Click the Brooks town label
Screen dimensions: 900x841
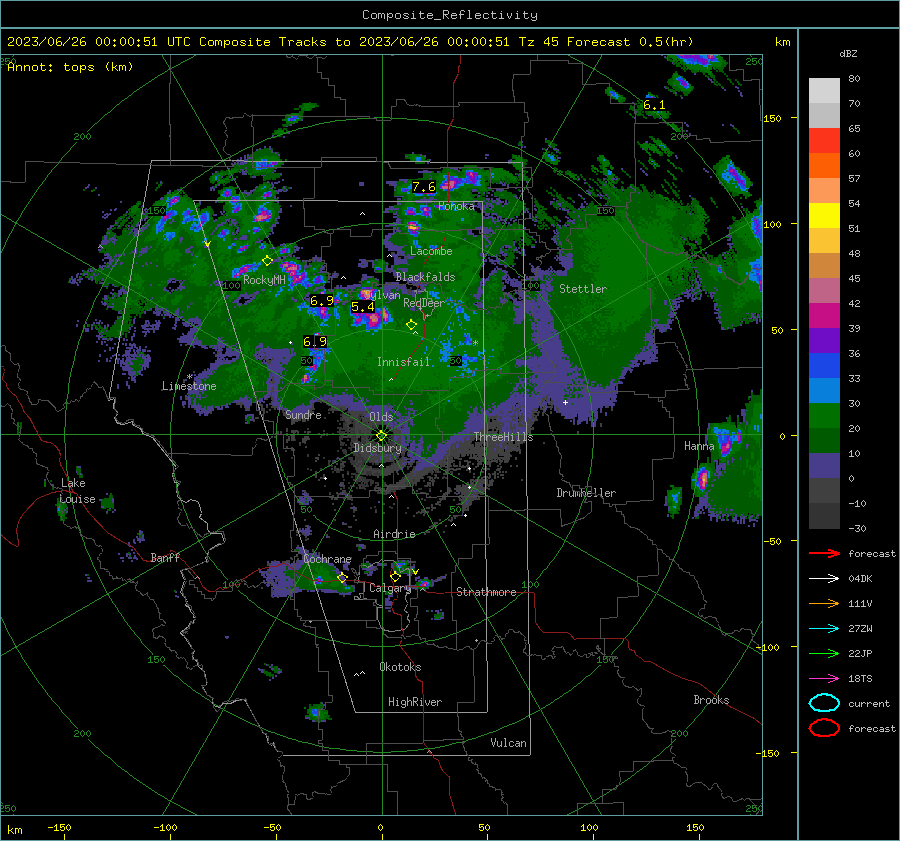point(711,700)
